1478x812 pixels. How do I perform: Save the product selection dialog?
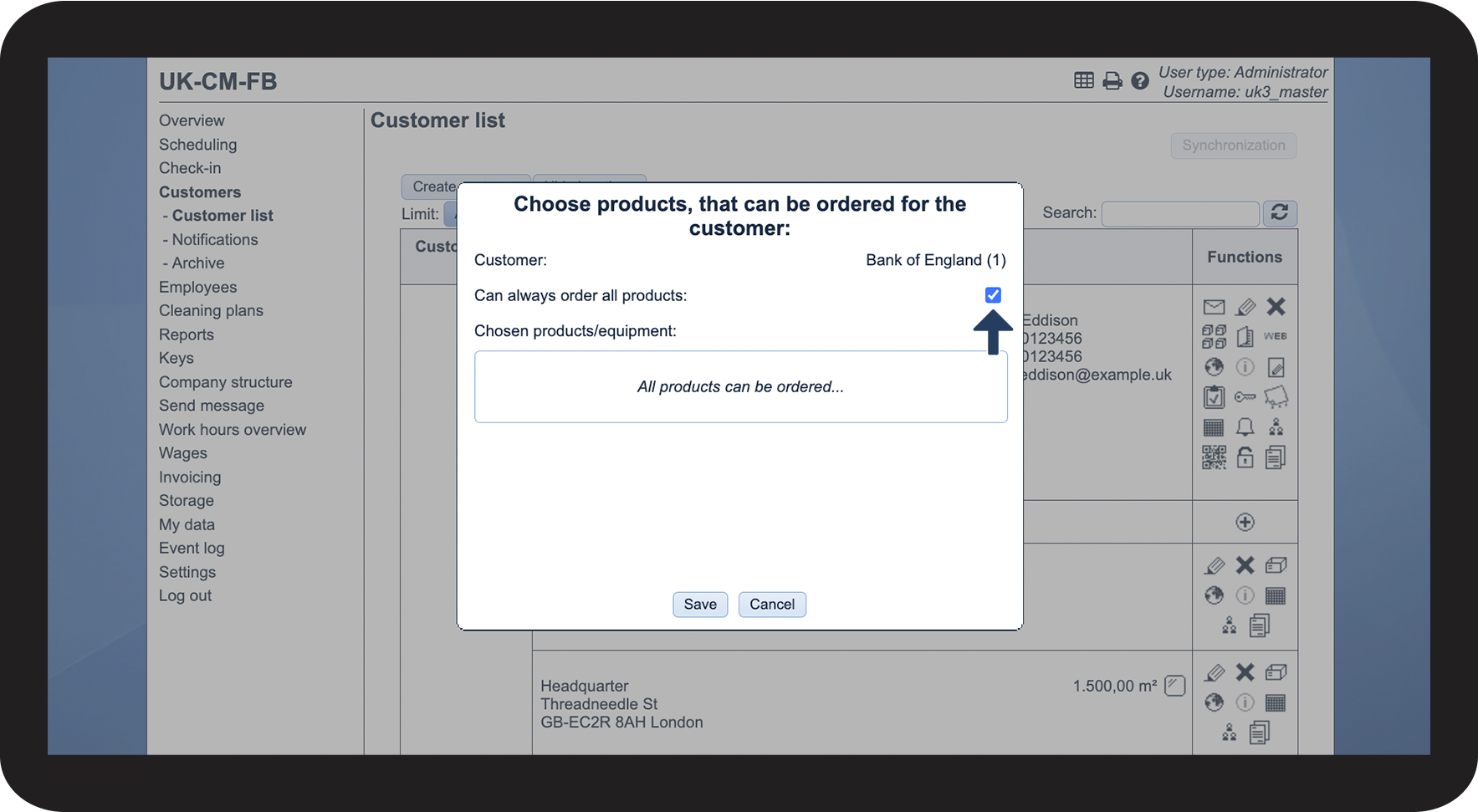700,605
